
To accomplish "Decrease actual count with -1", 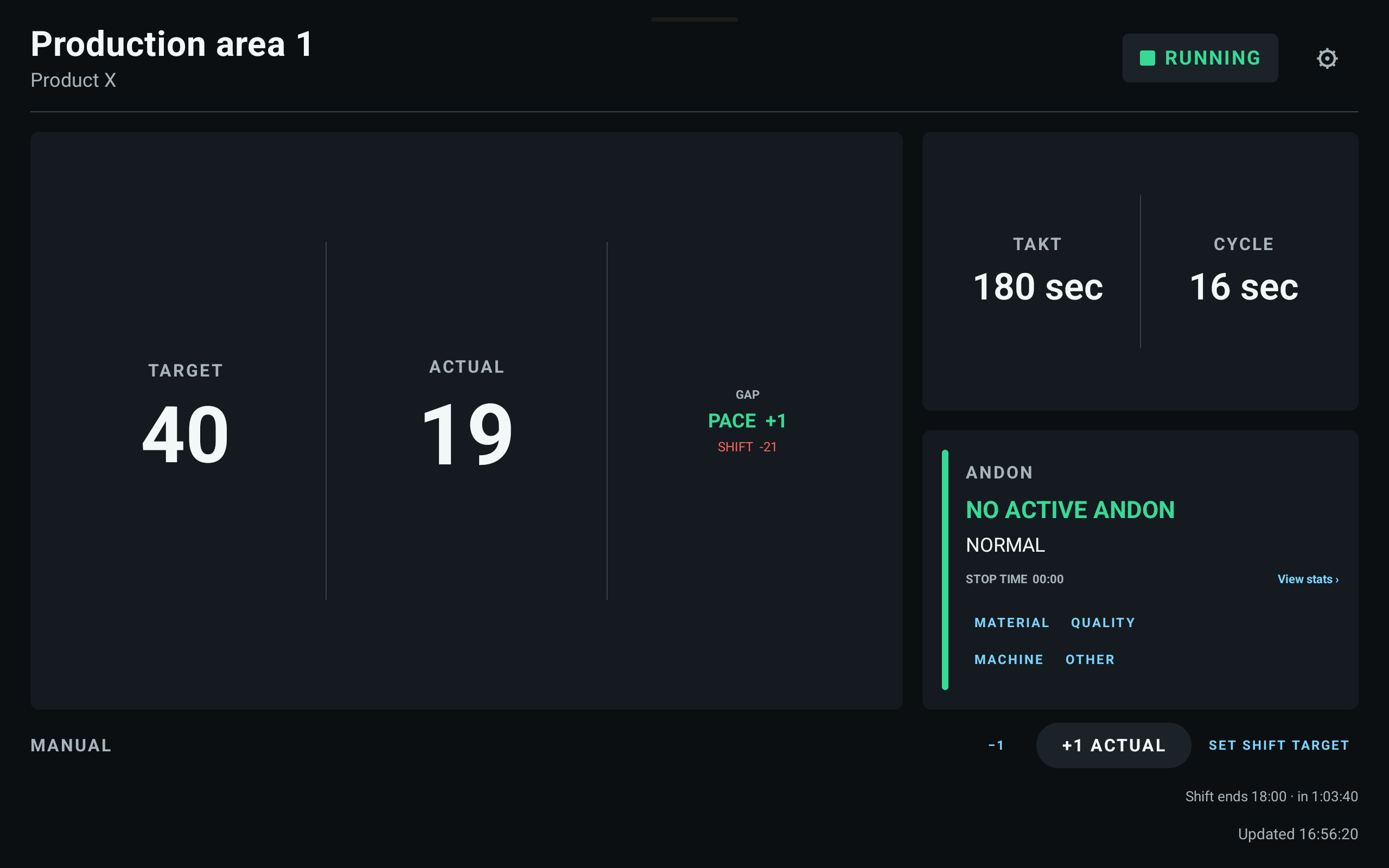I will coord(996,745).
